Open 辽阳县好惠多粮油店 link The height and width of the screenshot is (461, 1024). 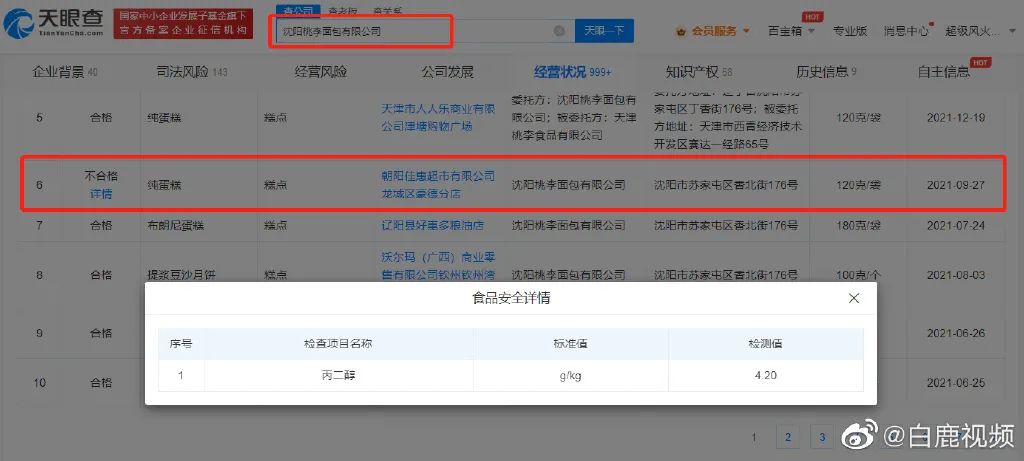[x=432, y=225]
